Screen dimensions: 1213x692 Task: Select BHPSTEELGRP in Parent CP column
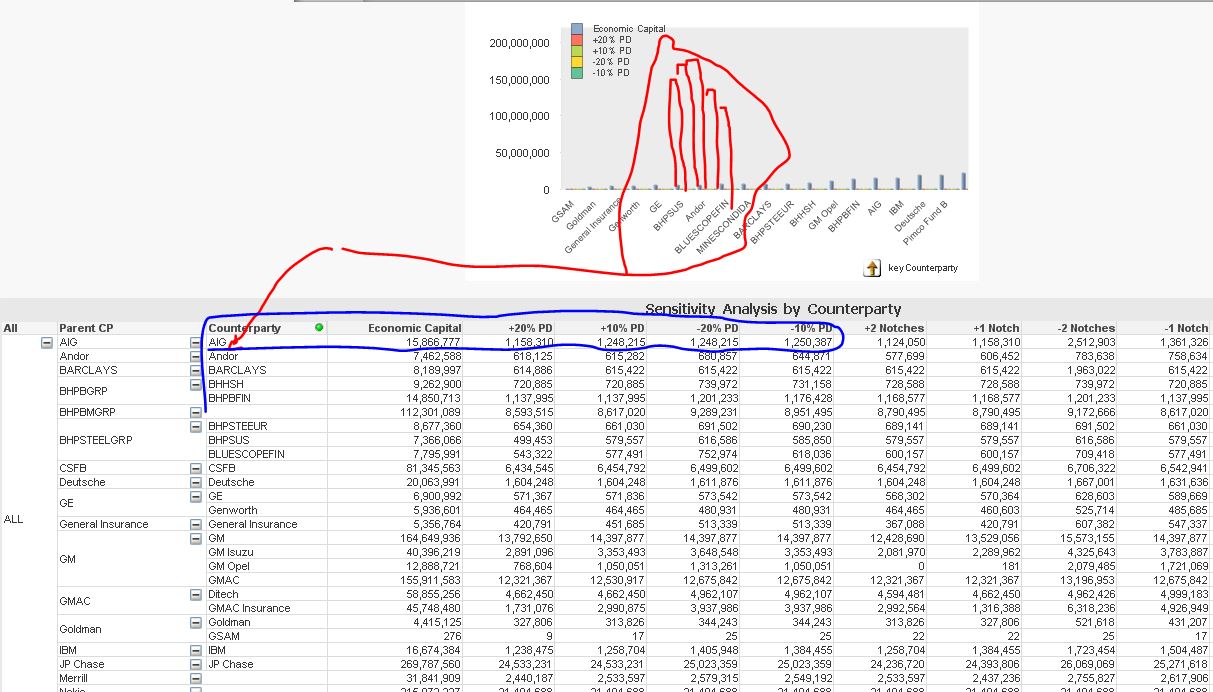94,440
